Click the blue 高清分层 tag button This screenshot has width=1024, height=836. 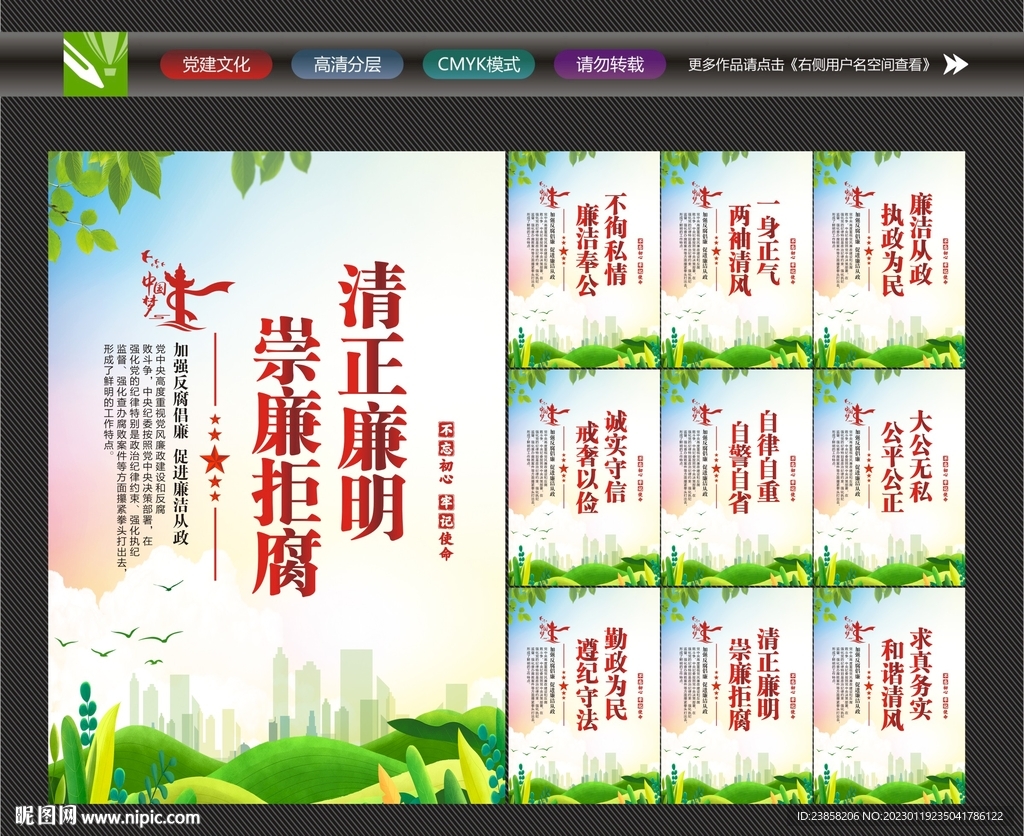coord(347,64)
